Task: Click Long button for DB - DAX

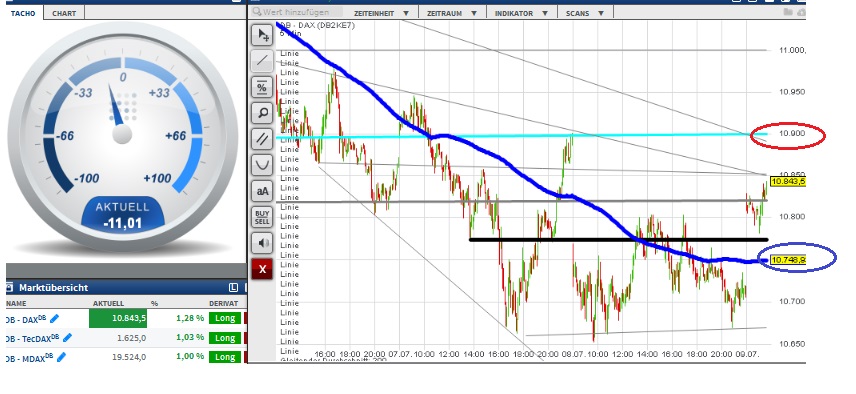Action: click(224, 318)
